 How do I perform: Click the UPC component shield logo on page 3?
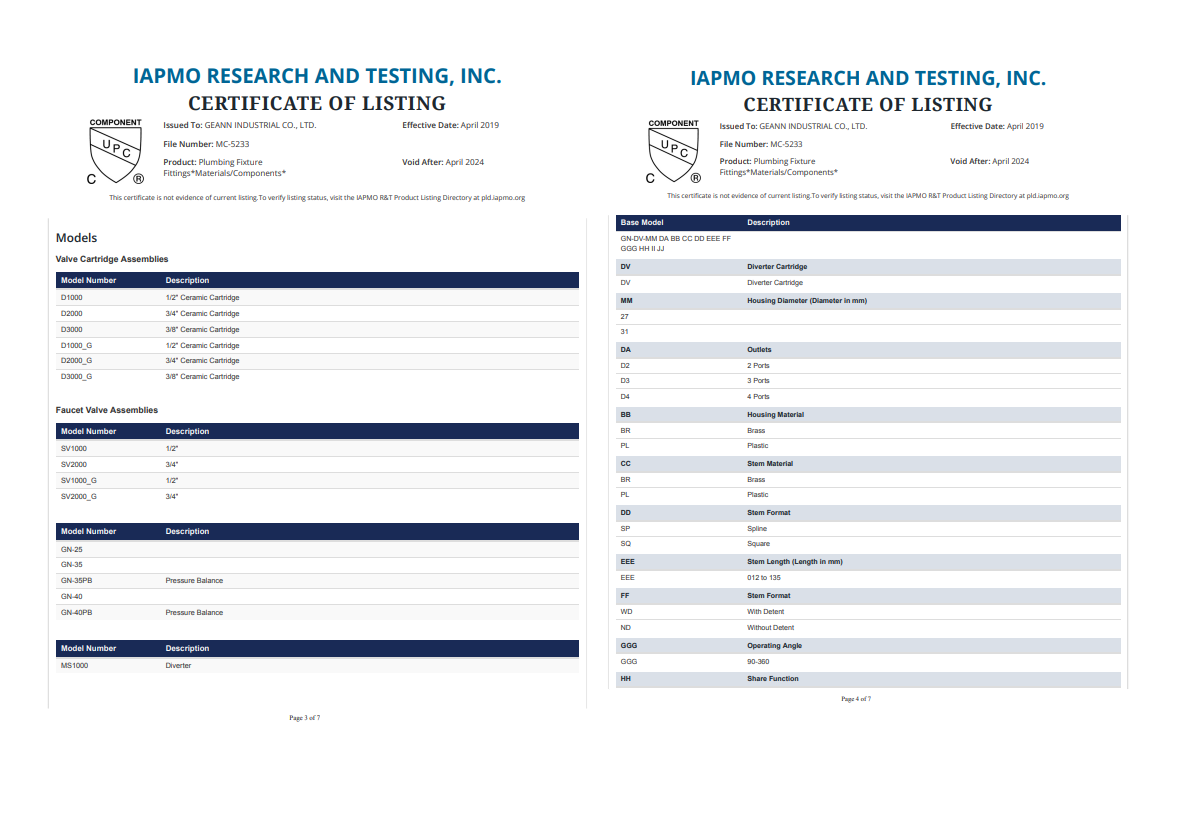[x=116, y=152]
